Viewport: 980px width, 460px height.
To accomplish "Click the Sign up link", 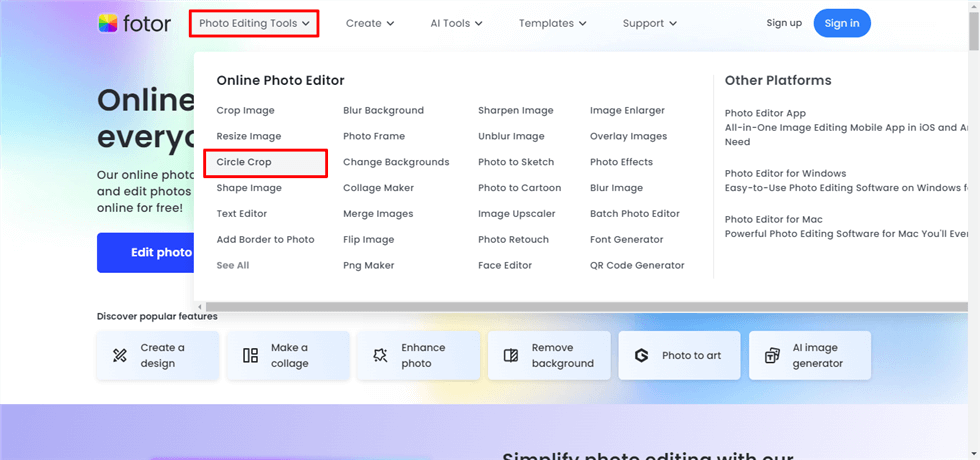I will click(x=784, y=23).
